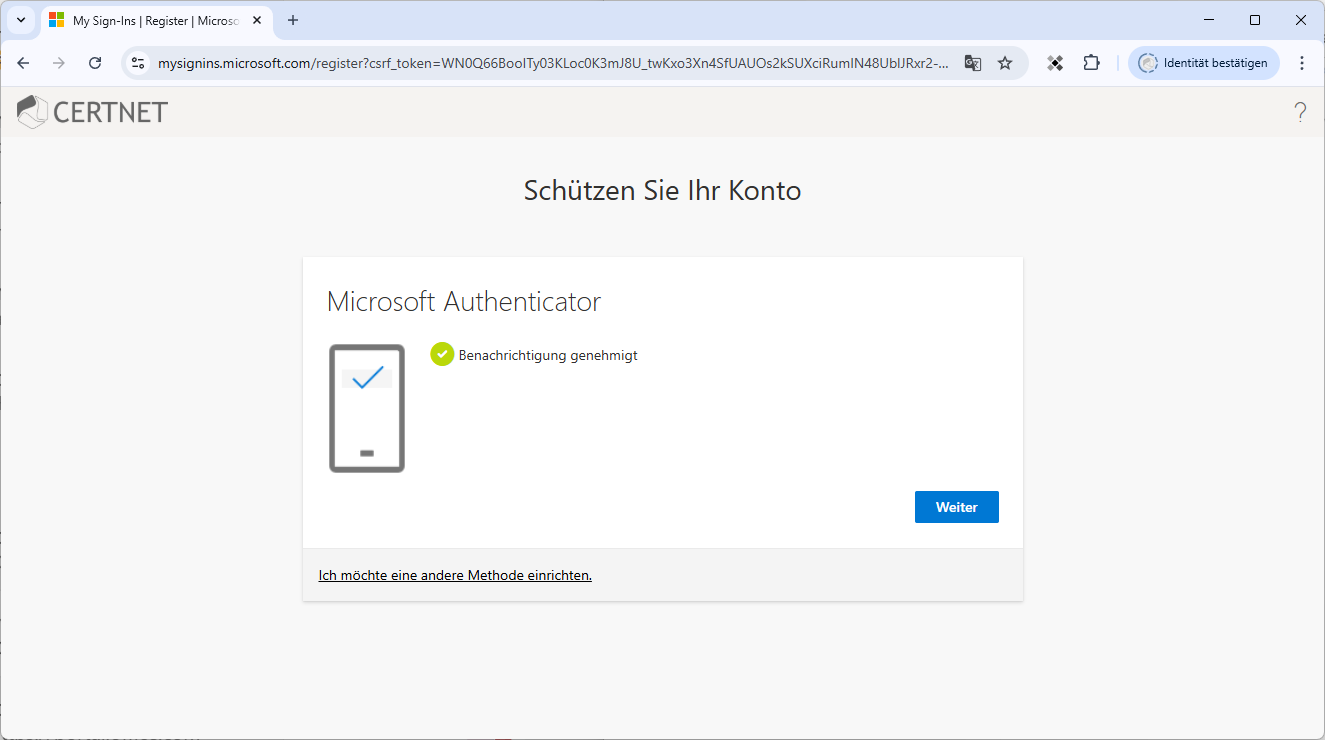The width and height of the screenshot is (1325, 740).
Task: Close the My Sign-Ins tab
Action: 257,20
